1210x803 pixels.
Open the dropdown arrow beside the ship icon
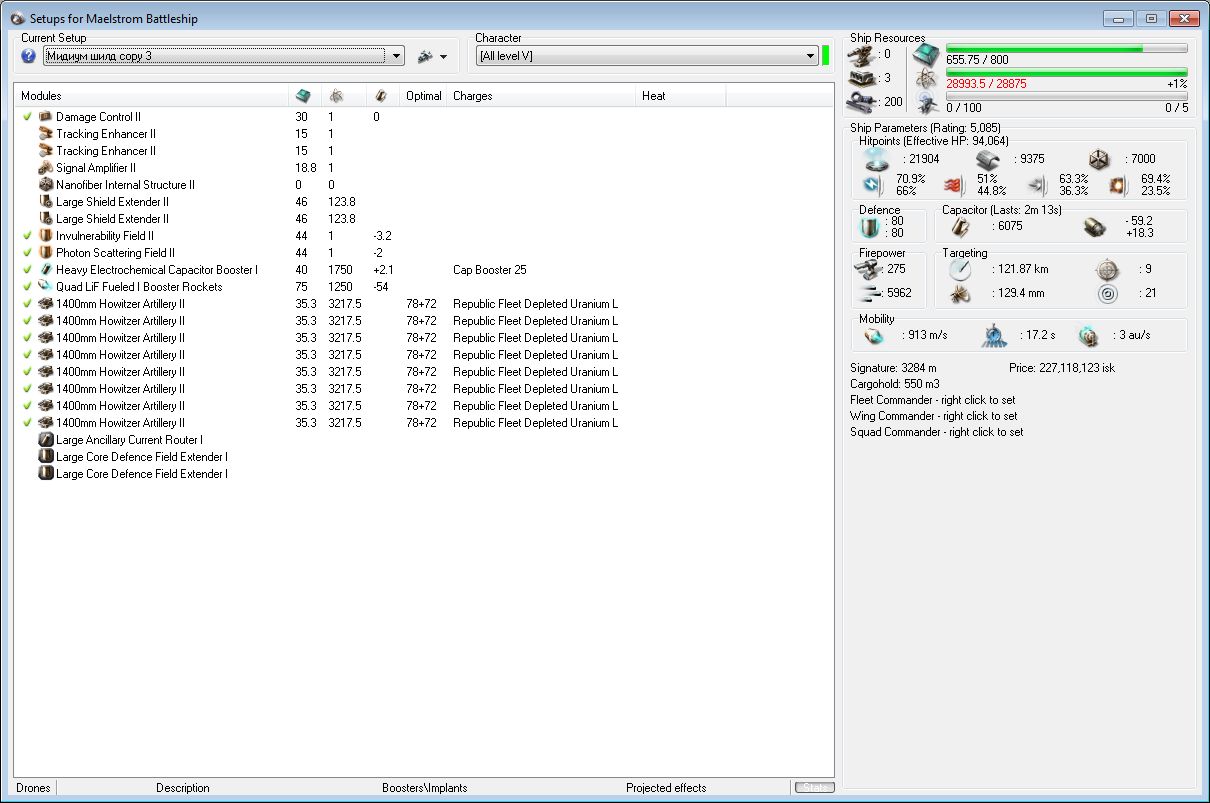click(443, 57)
